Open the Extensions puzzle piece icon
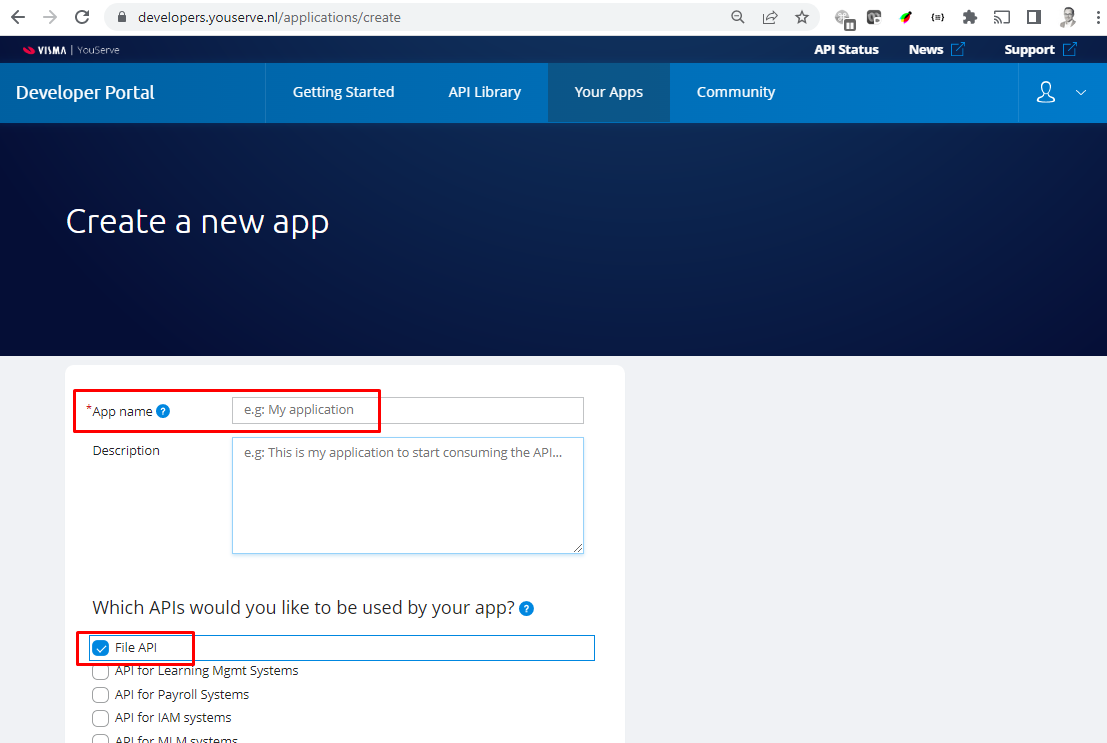This screenshot has width=1107, height=743. [969, 17]
